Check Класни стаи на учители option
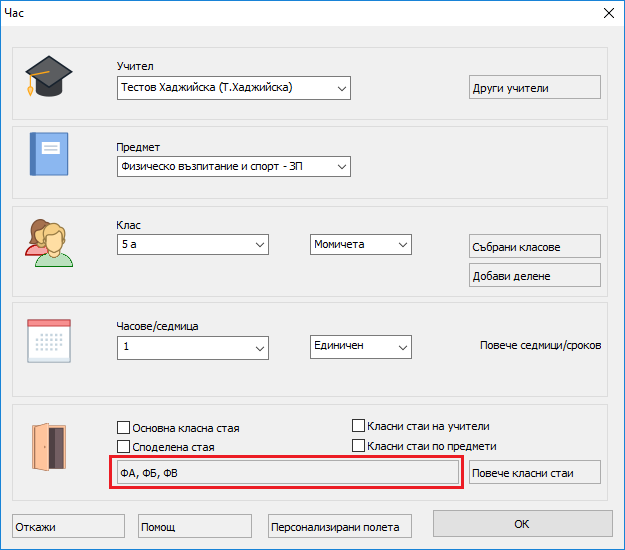 pos(359,426)
